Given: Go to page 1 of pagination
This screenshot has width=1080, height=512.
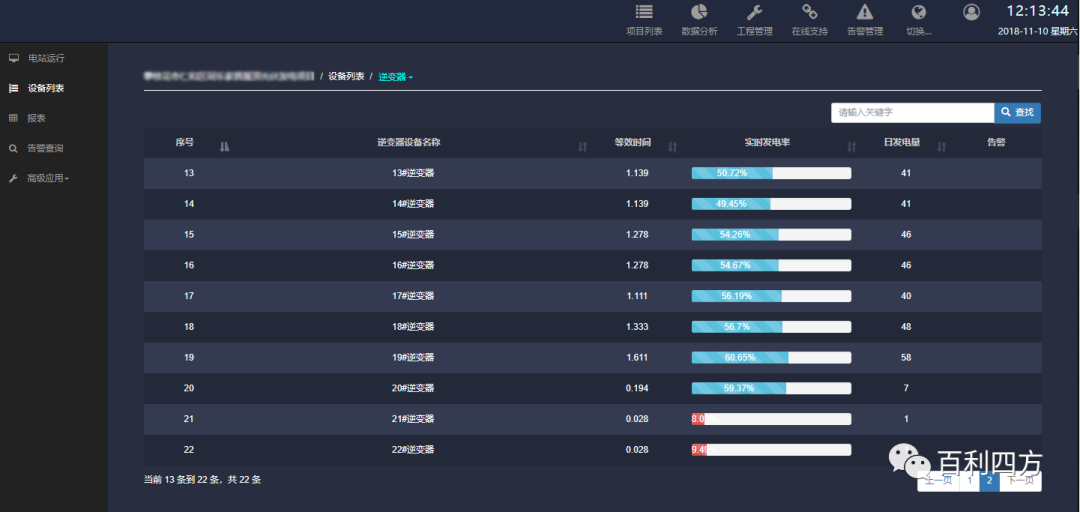Looking at the screenshot, I should [968, 481].
